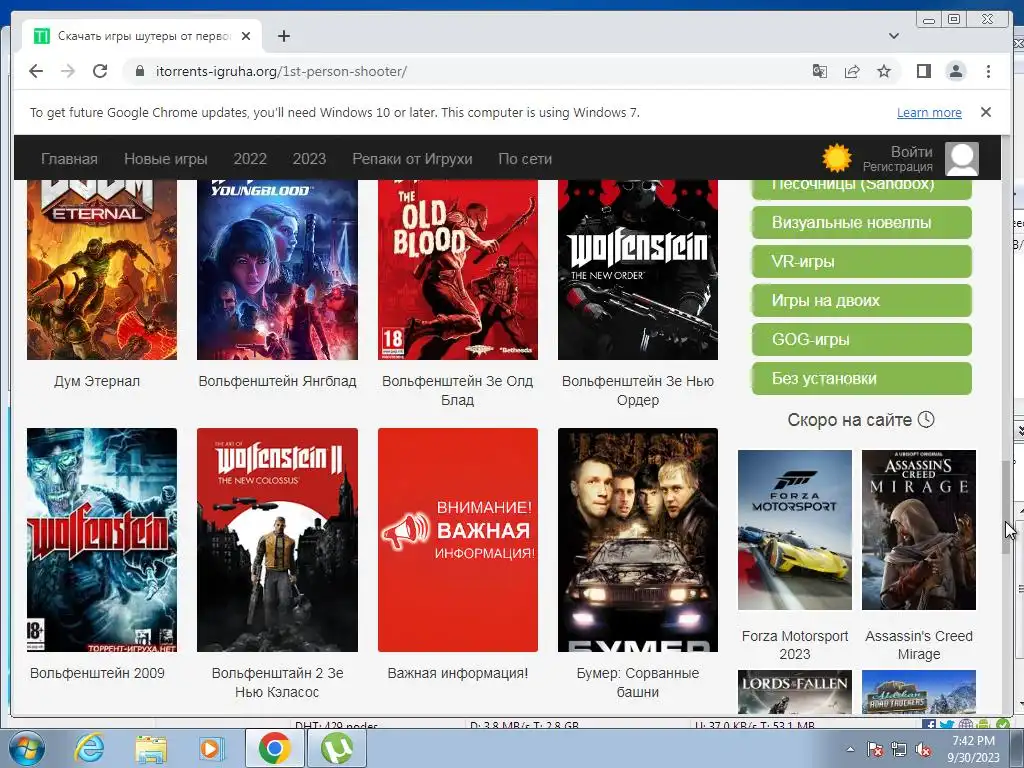Go forward with the arrow button
The height and width of the screenshot is (768, 1024).
pyautogui.click(x=68, y=71)
